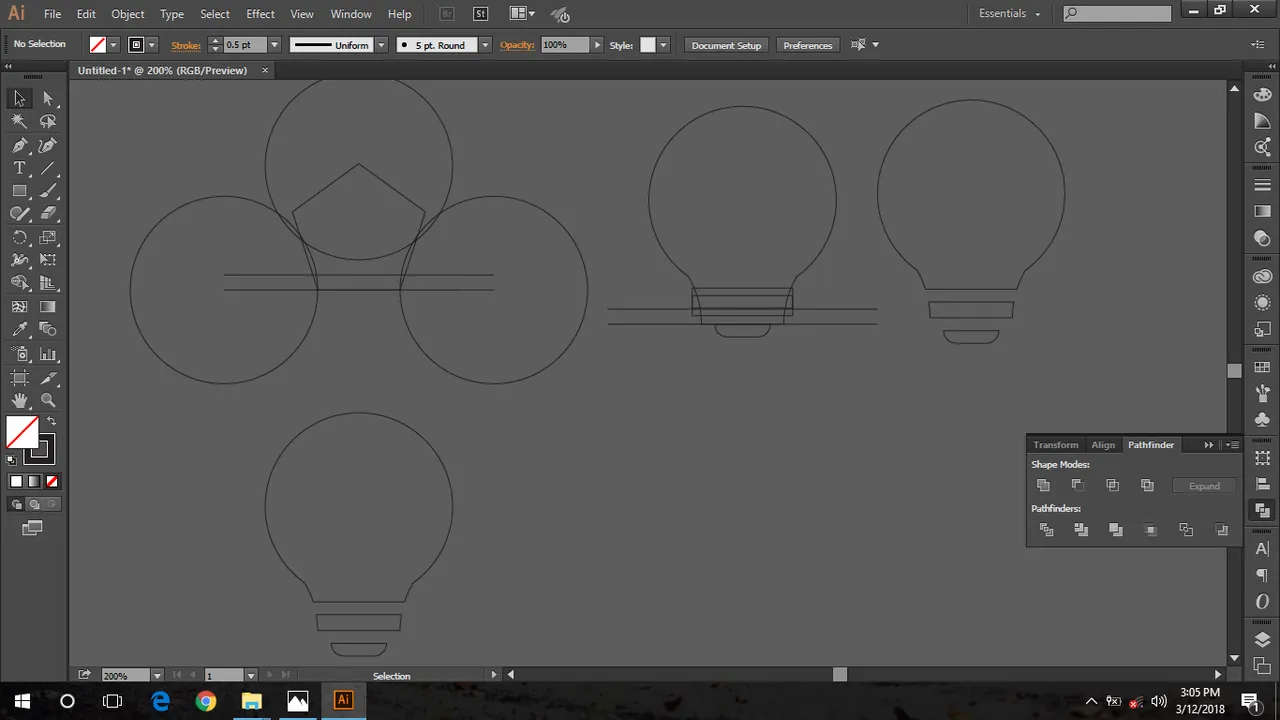This screenshot has height=720, width=1280.
Task: Pick the Scale tool
Action: click(48, 238)
